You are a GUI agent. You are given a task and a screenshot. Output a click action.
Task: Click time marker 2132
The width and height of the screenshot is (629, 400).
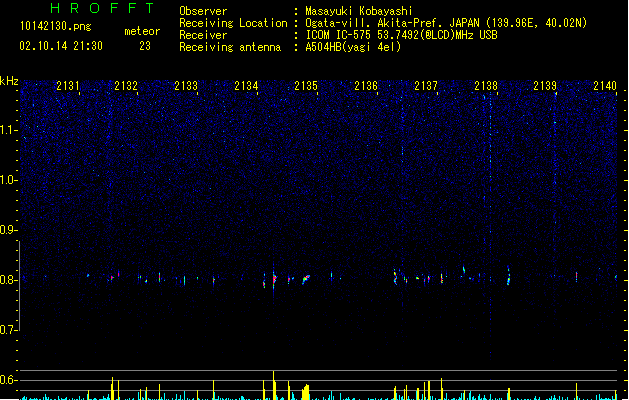click(x=126, y=85)
